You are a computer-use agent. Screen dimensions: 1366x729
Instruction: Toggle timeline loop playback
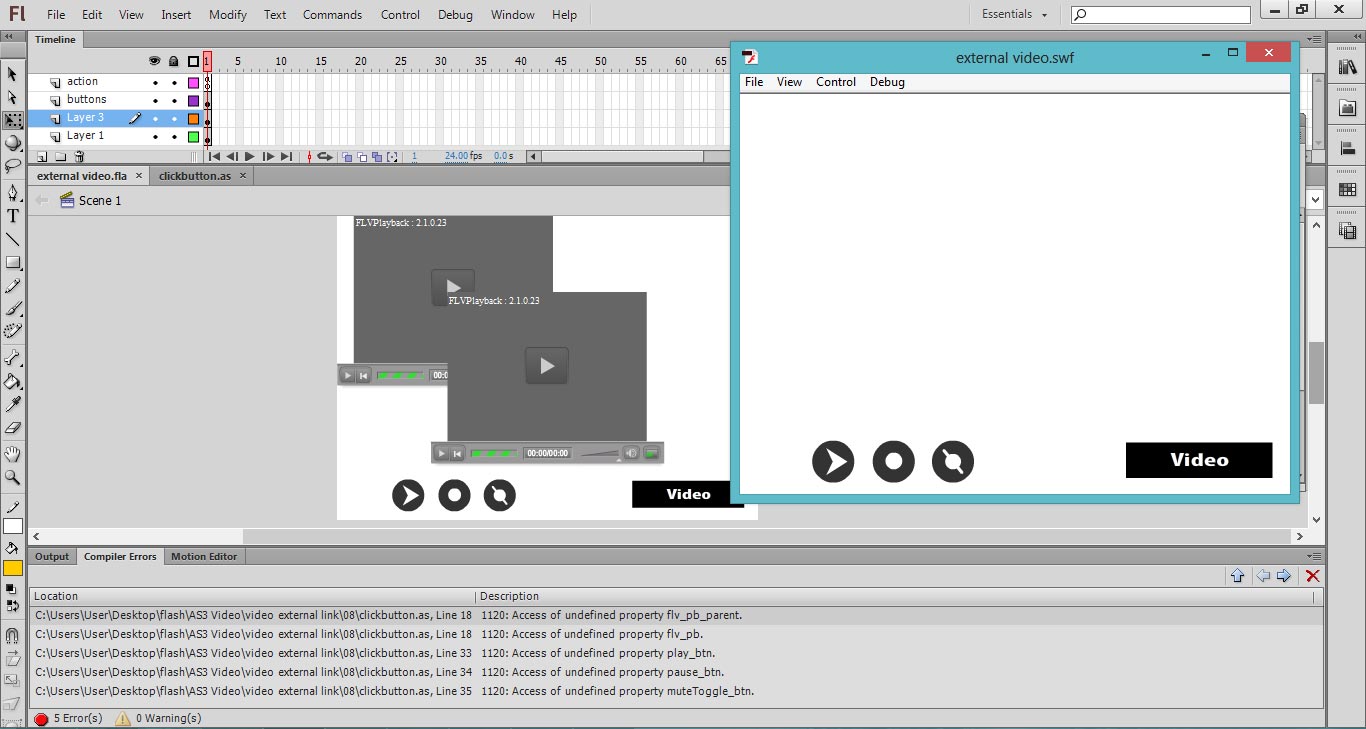pyautogui.click(x=324, y=157)
